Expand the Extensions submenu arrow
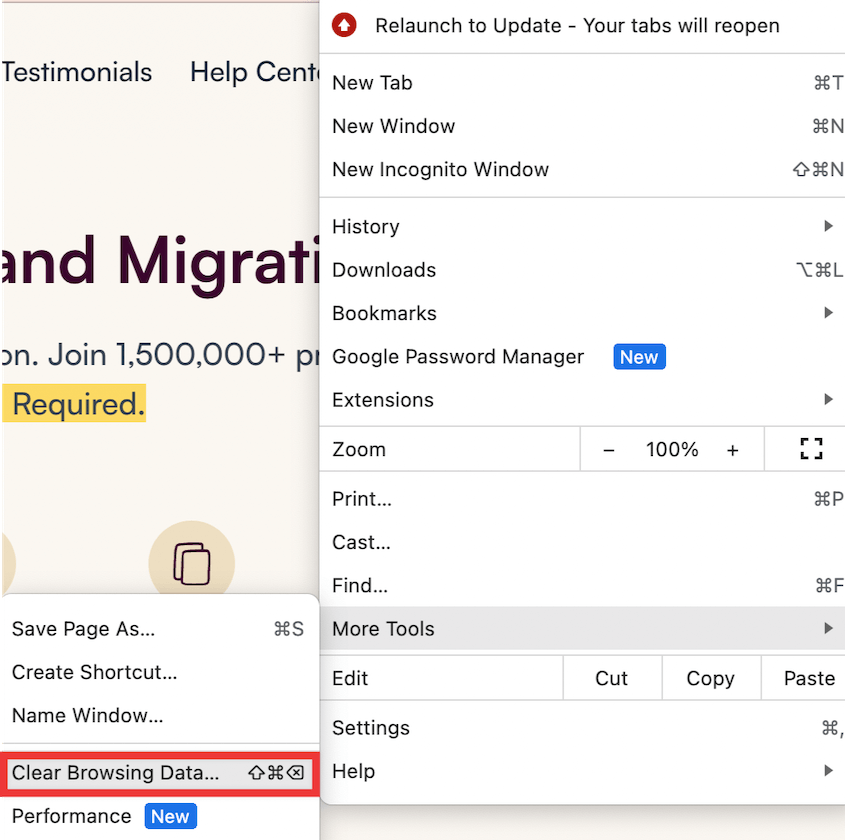The image size is (845, 840). pyautogui.click(x=829, y=400)
